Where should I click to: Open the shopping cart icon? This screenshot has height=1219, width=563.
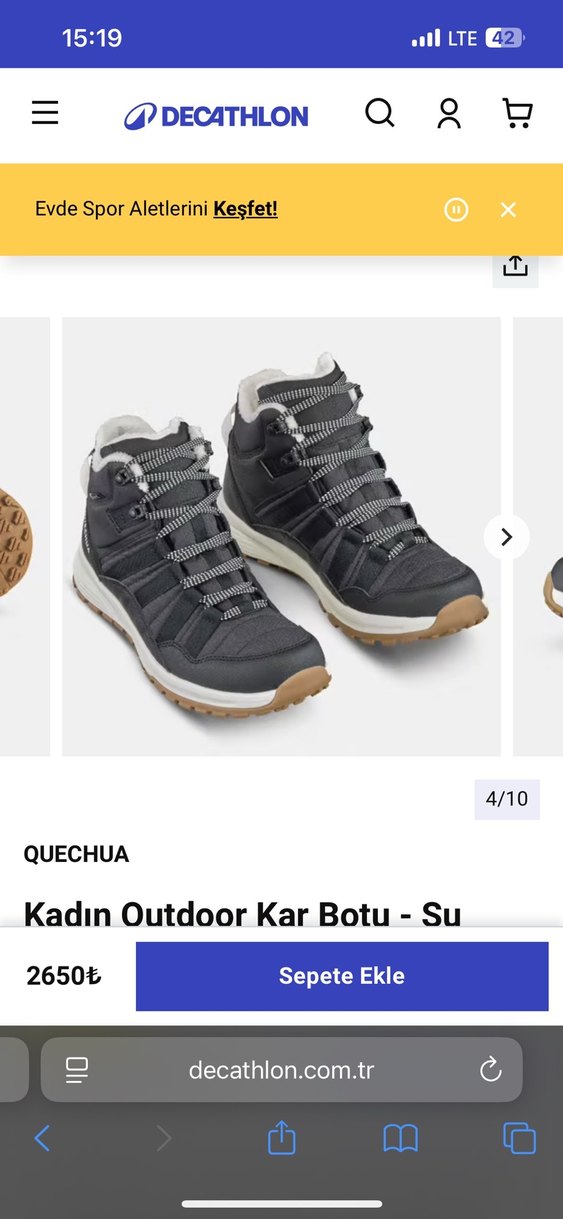tap(517, 114)
